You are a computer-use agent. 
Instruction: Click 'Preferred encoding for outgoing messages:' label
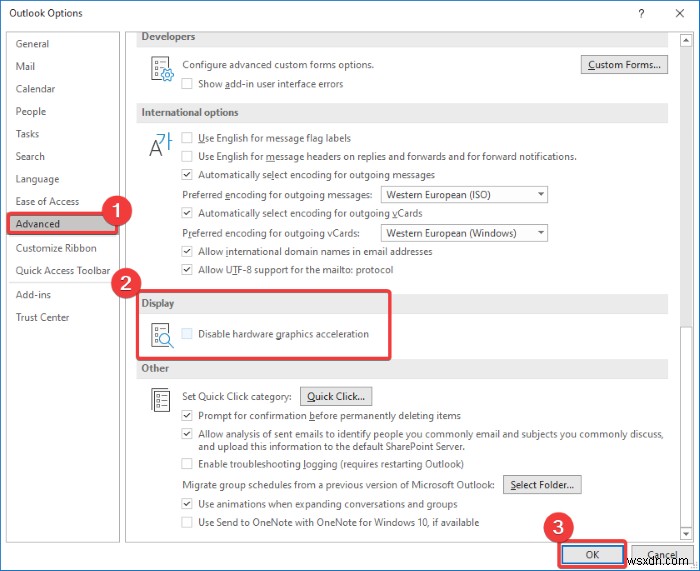tap(277, 195)
